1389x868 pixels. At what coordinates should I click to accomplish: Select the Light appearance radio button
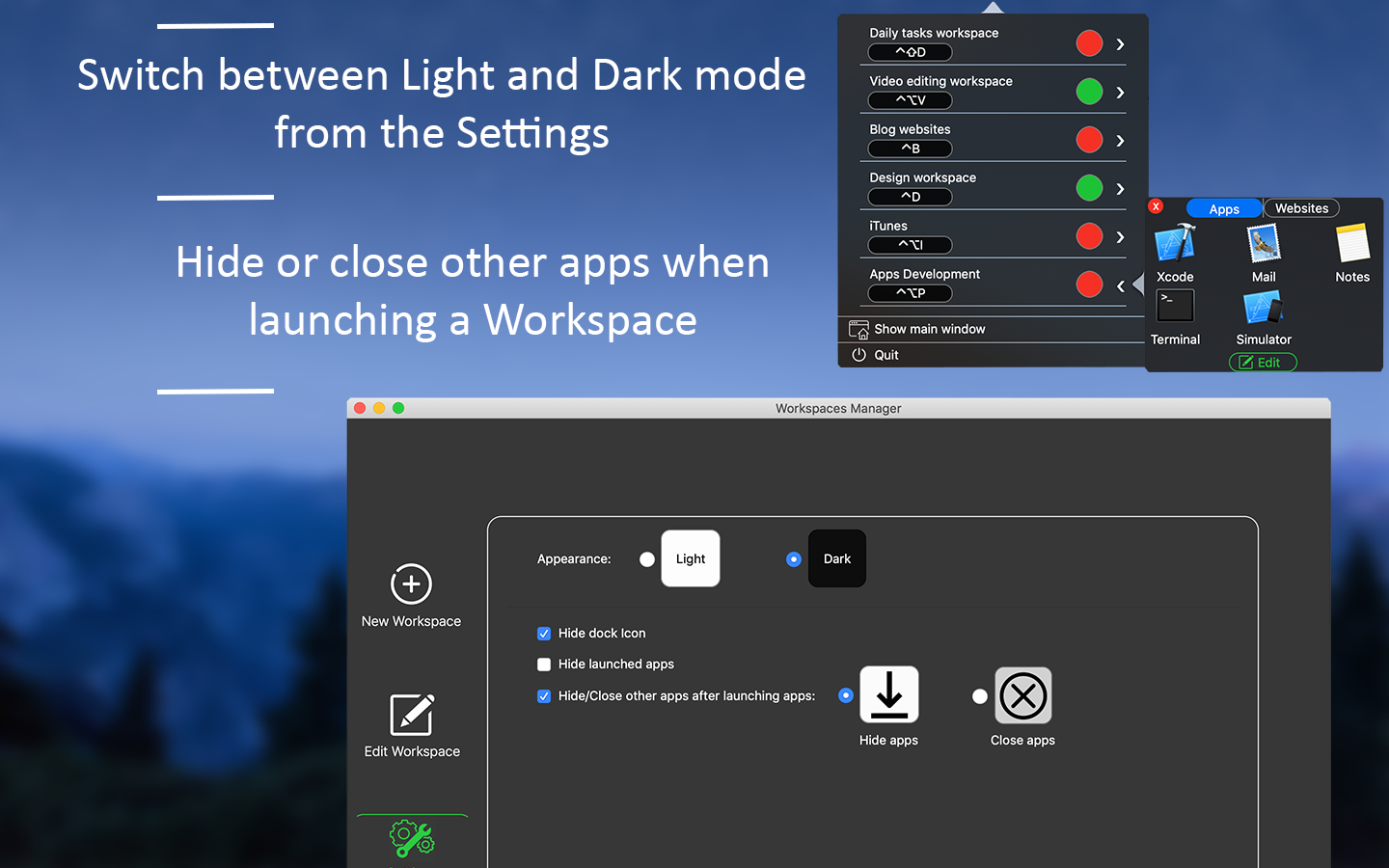(647, 558)
